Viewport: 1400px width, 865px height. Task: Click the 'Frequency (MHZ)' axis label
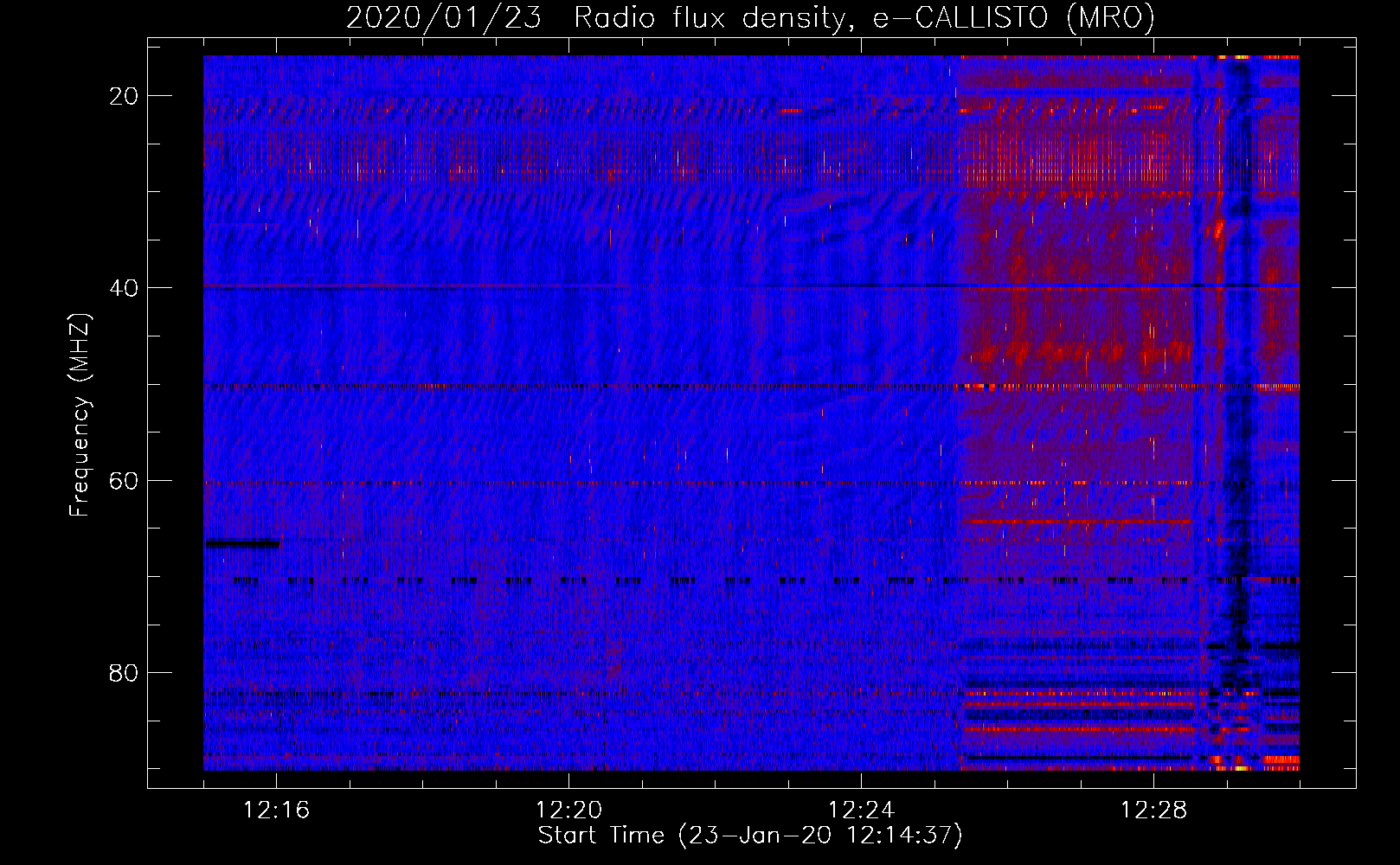tap(80, 416)
